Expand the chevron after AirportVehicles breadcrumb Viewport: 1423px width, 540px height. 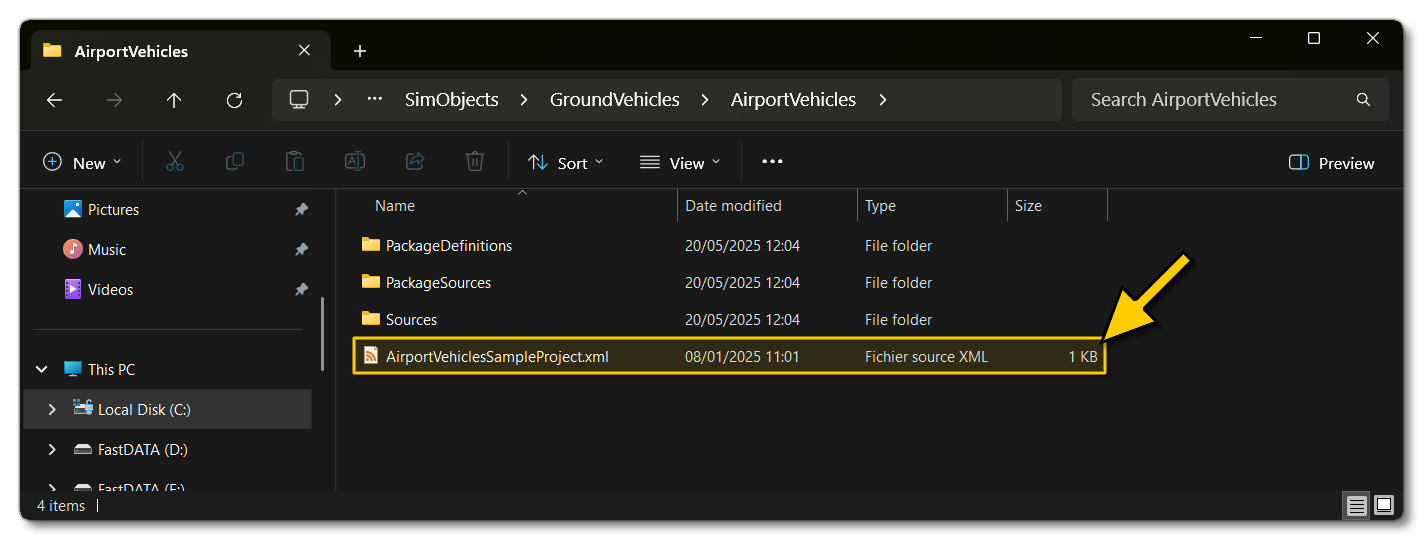coord(882,100)
